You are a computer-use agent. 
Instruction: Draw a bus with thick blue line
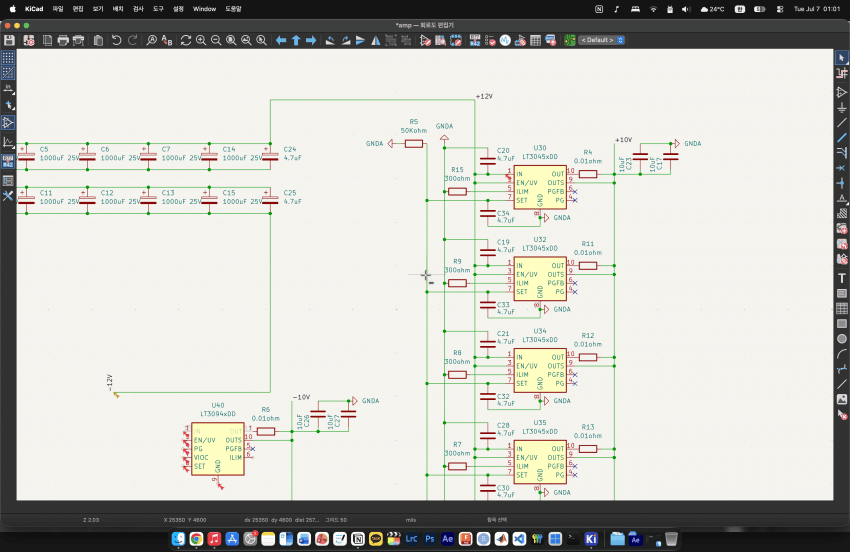841,138
